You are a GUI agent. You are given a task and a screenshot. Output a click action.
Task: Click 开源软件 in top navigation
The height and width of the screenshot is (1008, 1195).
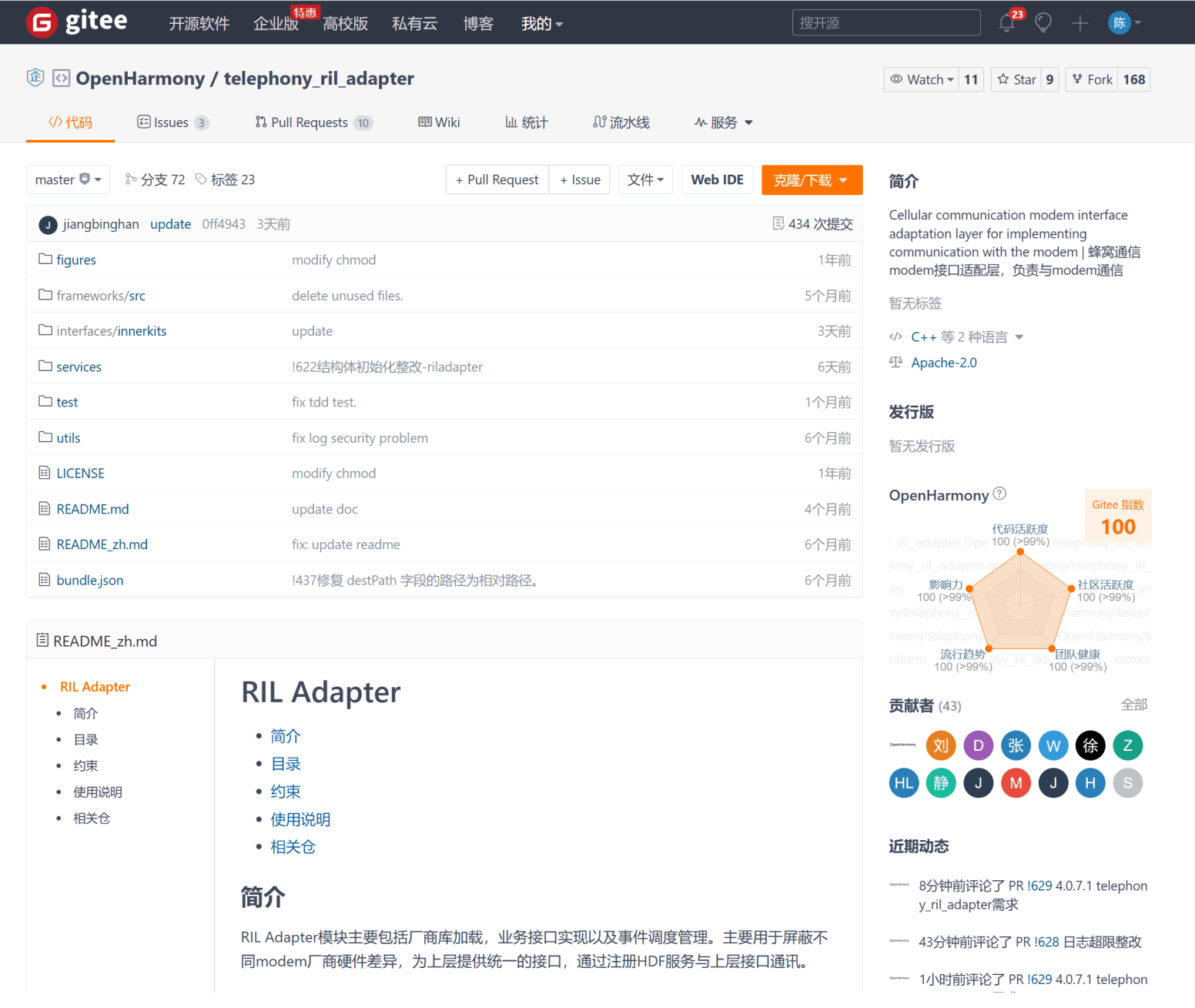[199, 24]
